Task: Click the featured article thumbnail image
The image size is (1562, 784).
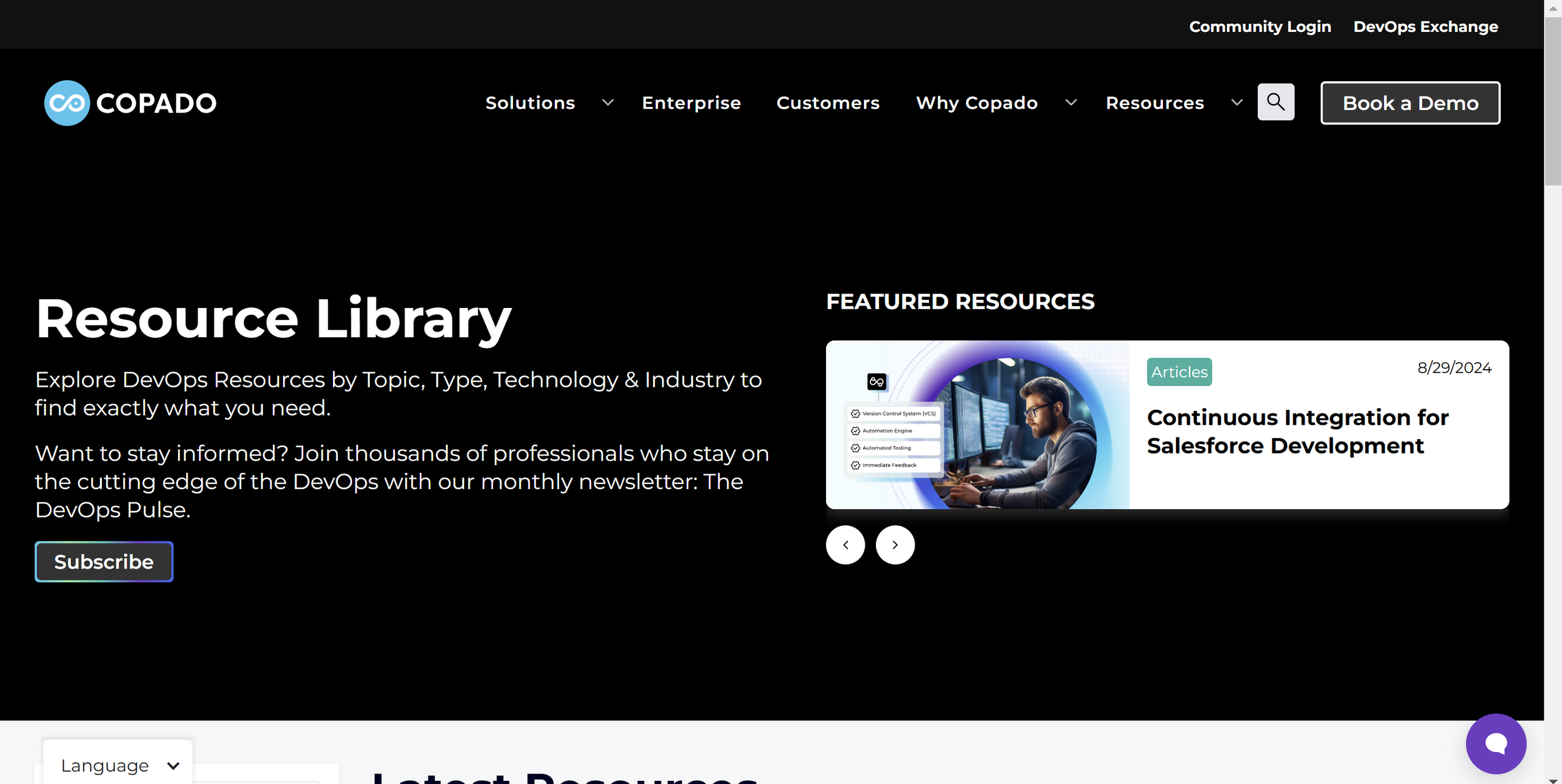Action: pos(977,425)
